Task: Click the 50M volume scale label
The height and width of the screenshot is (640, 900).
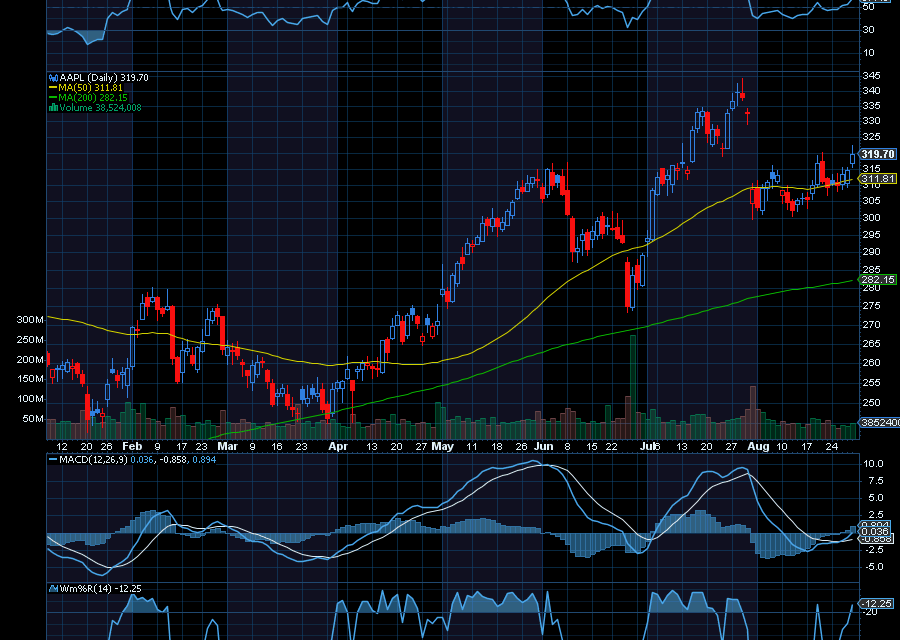Action: [33, 419]
